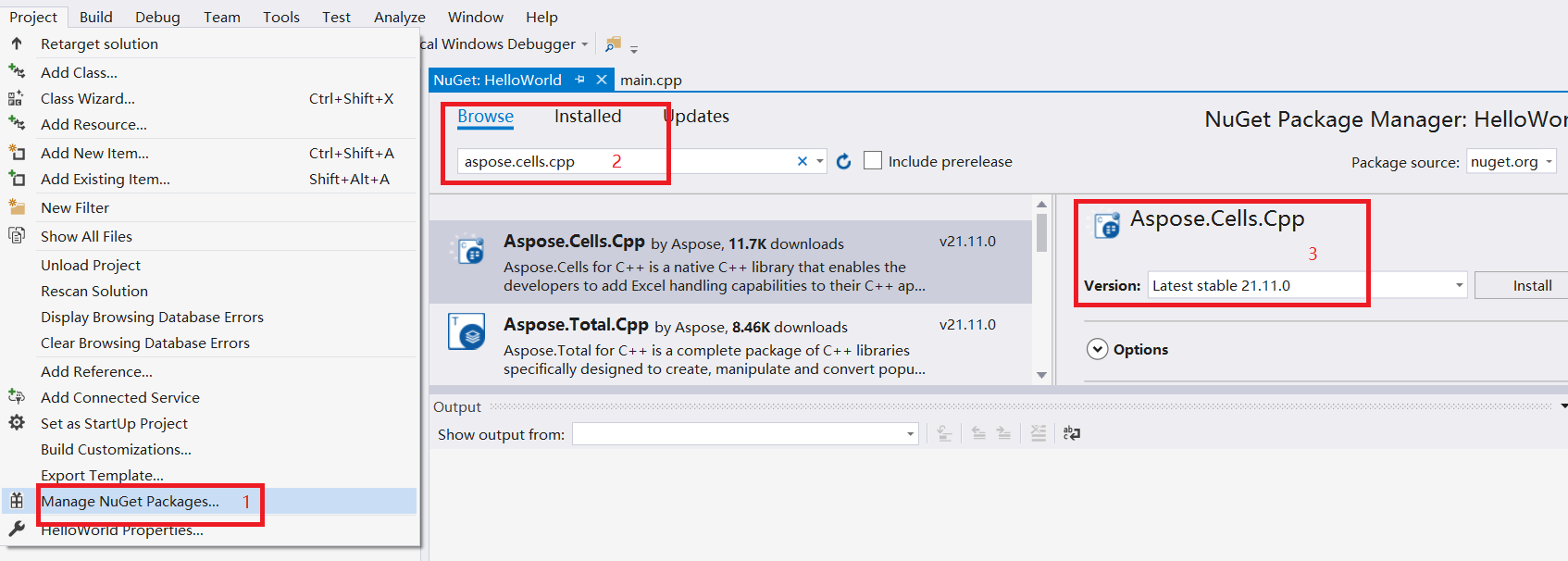Click the Add Existing Item icon
The width and height of the screenshot is (1568, 561).
(17, 179)
